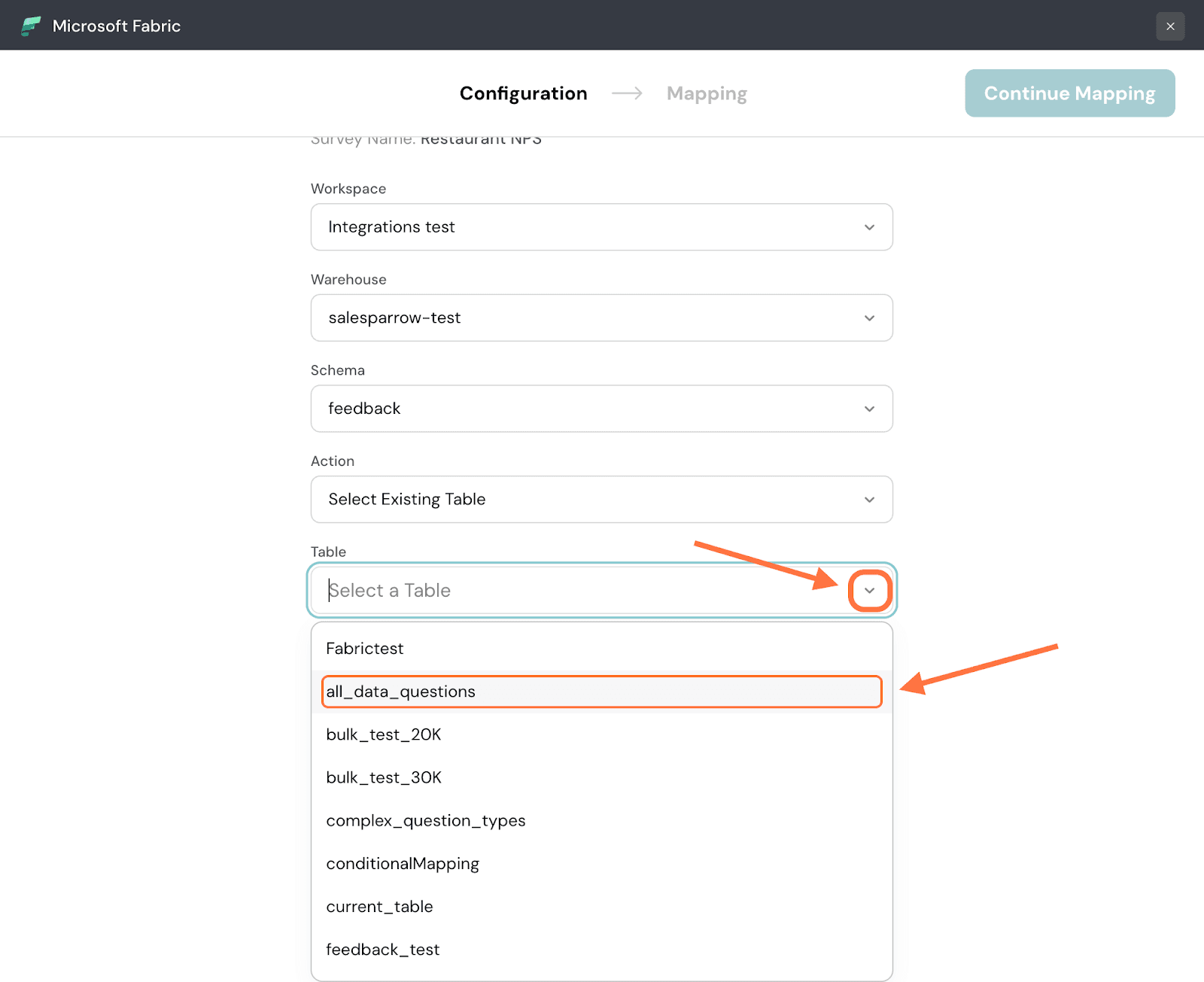Expand the Warehouse dropdown chevron
The height and width of the screenshot is (982, 1204).
pyautogui.click(x=869, y=318)
